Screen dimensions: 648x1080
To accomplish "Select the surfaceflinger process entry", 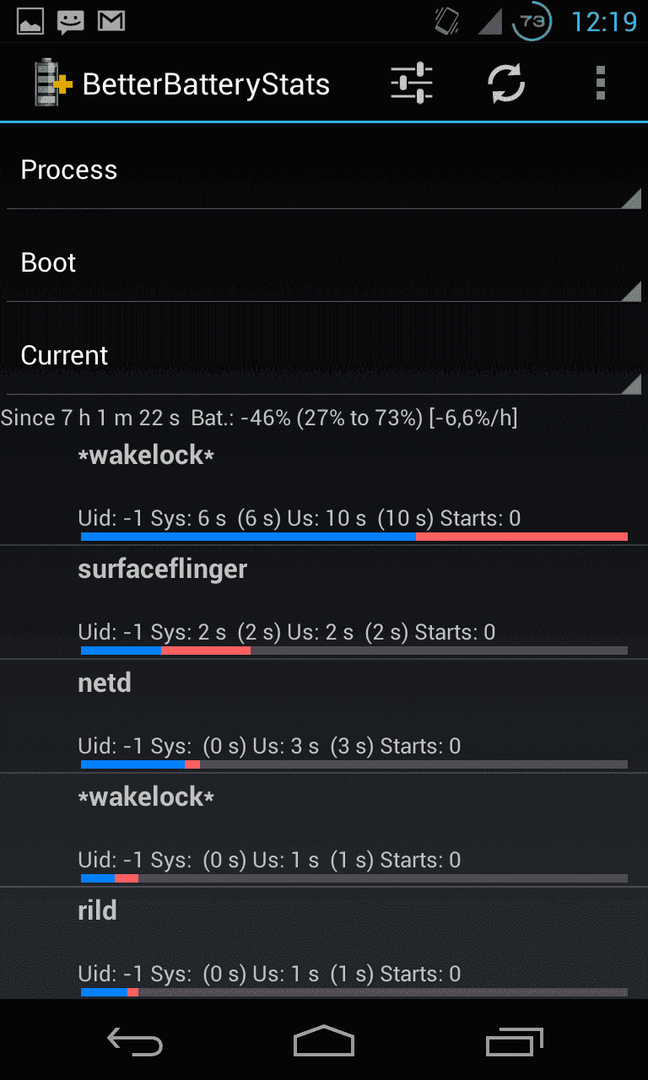I will pyautogui.click(x=324, y=601).
